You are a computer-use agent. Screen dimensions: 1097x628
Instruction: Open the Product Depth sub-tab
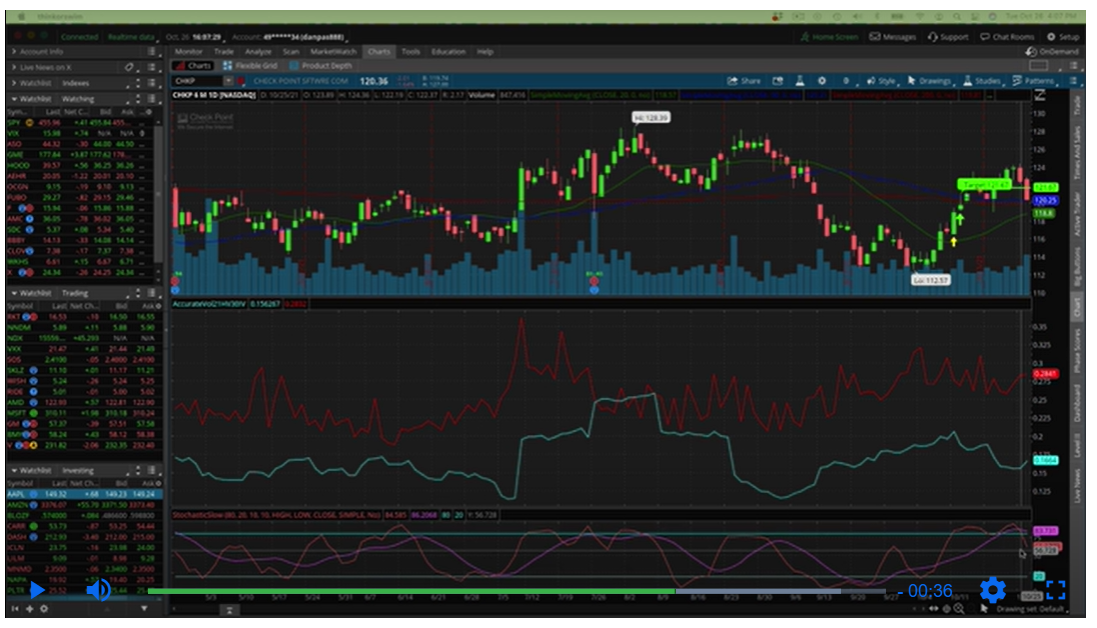[320, 66]
